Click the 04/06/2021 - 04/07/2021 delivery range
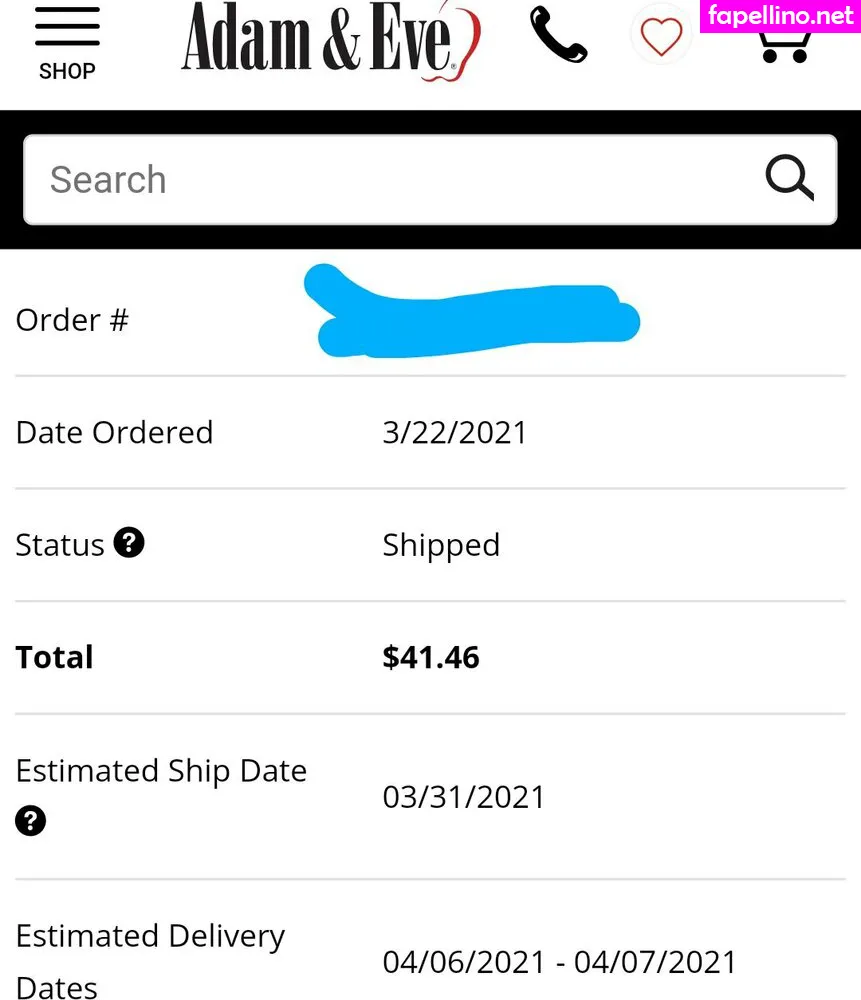Screen dimensions: 861x1000 pos(559,962)
